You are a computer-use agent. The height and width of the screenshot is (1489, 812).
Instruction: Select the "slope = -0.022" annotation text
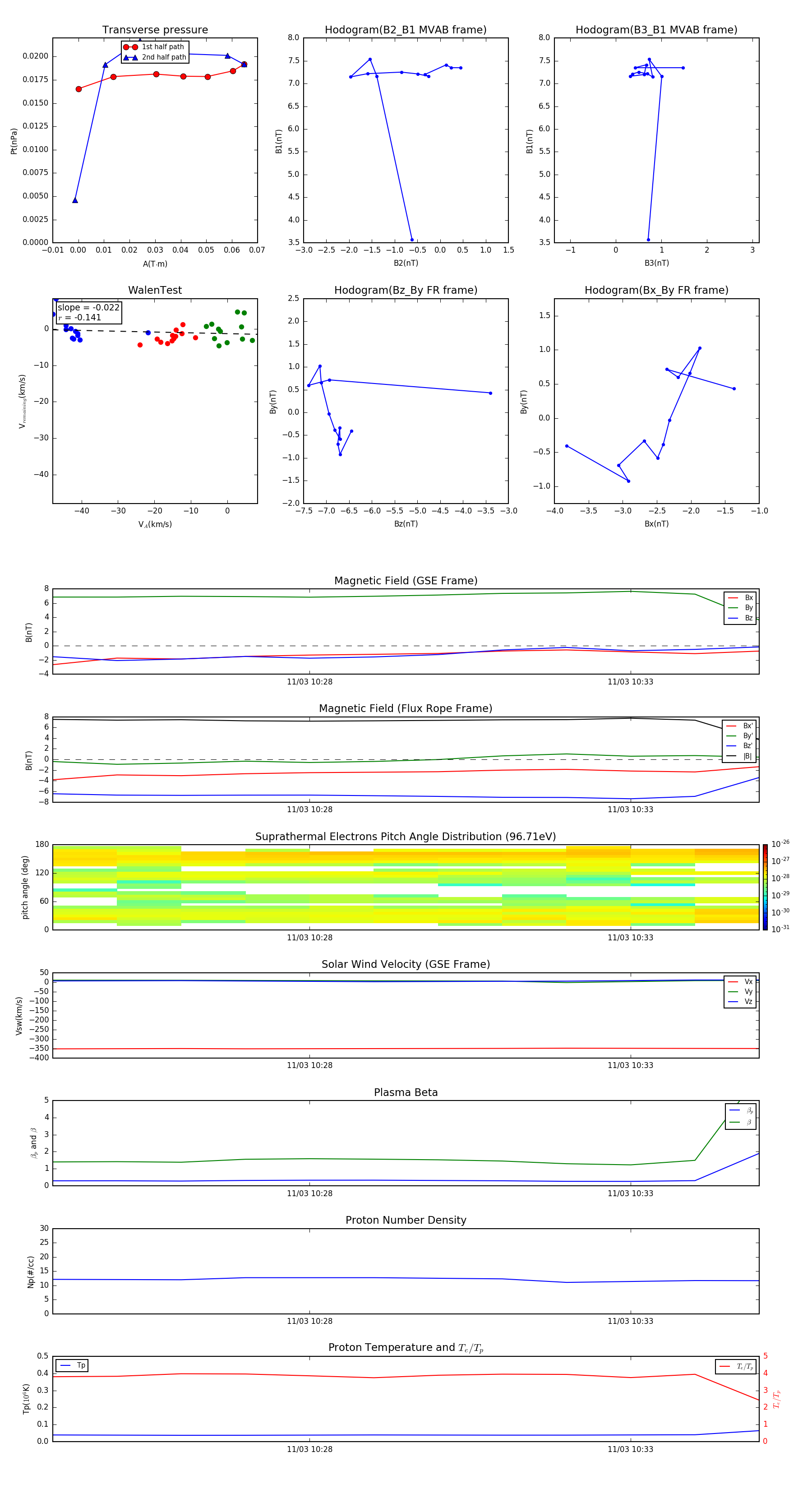tap(88, 308)
